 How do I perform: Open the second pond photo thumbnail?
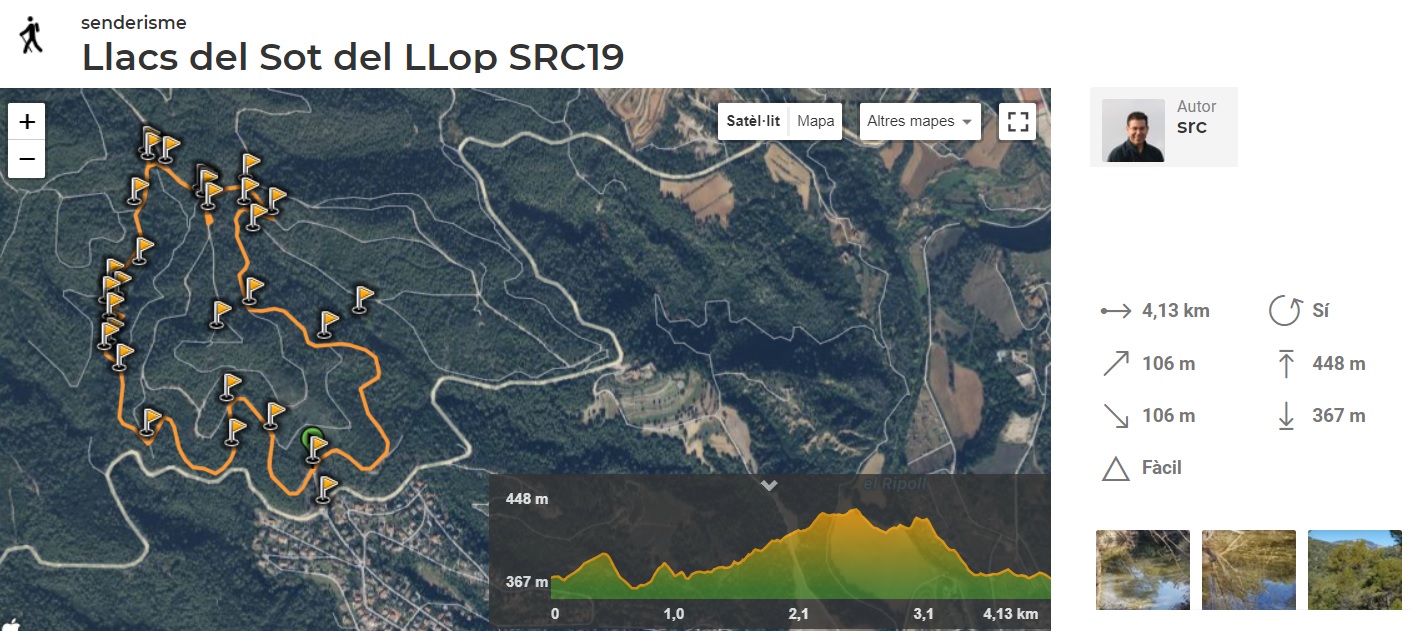[1248, 569]
